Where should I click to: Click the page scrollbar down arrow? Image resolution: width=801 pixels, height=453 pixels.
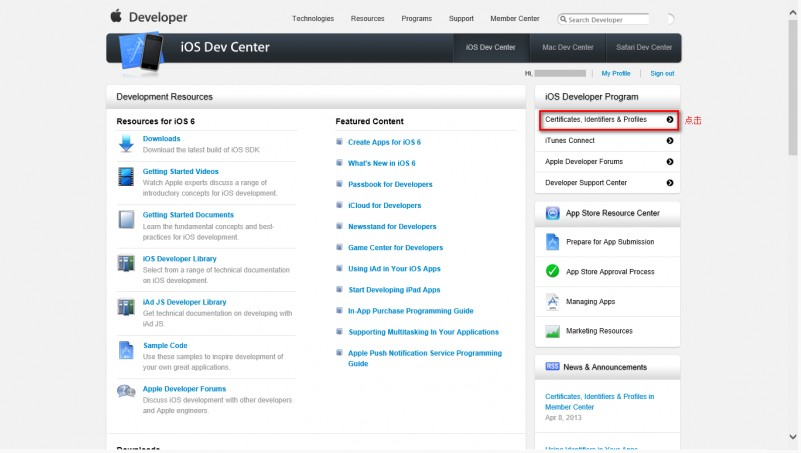tap(793, 437)
